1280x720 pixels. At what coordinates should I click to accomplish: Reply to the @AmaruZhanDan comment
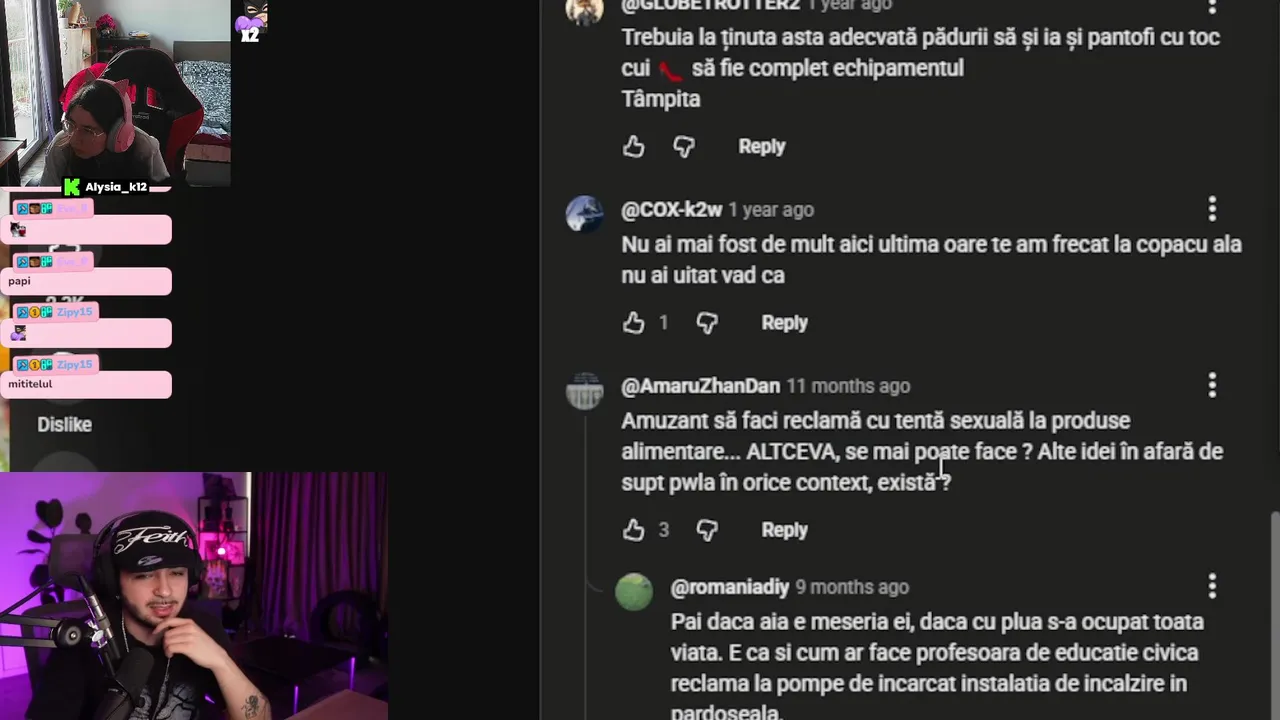tap(785, 530)
